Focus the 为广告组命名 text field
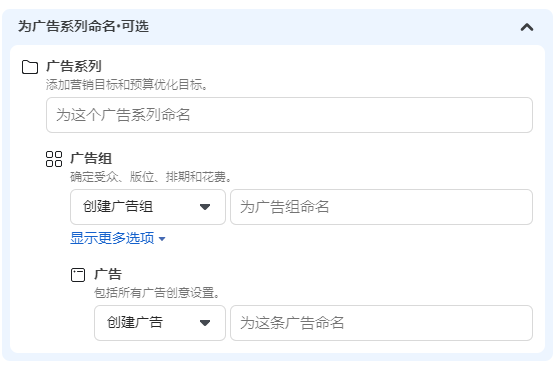Image resolution: width=558 pixels, height=370 pixels. coord(381,207)
